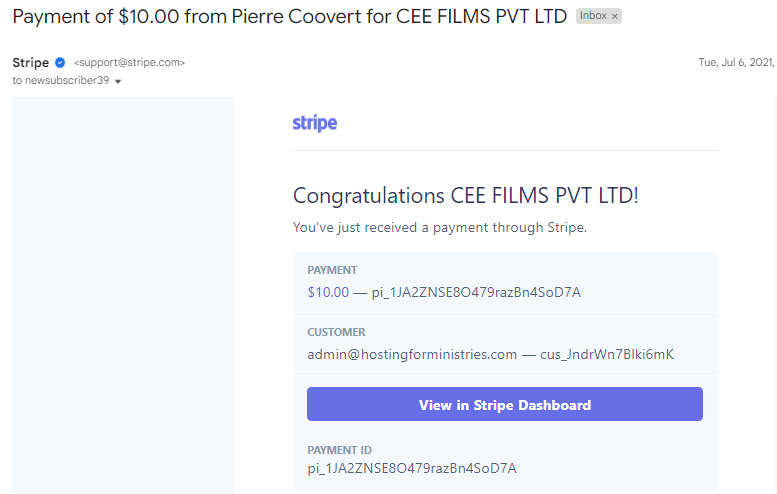Open View in Stripe Dashboard button
Image resolution: width=777 pixels, height=494 pixels.
pos(504,404)
